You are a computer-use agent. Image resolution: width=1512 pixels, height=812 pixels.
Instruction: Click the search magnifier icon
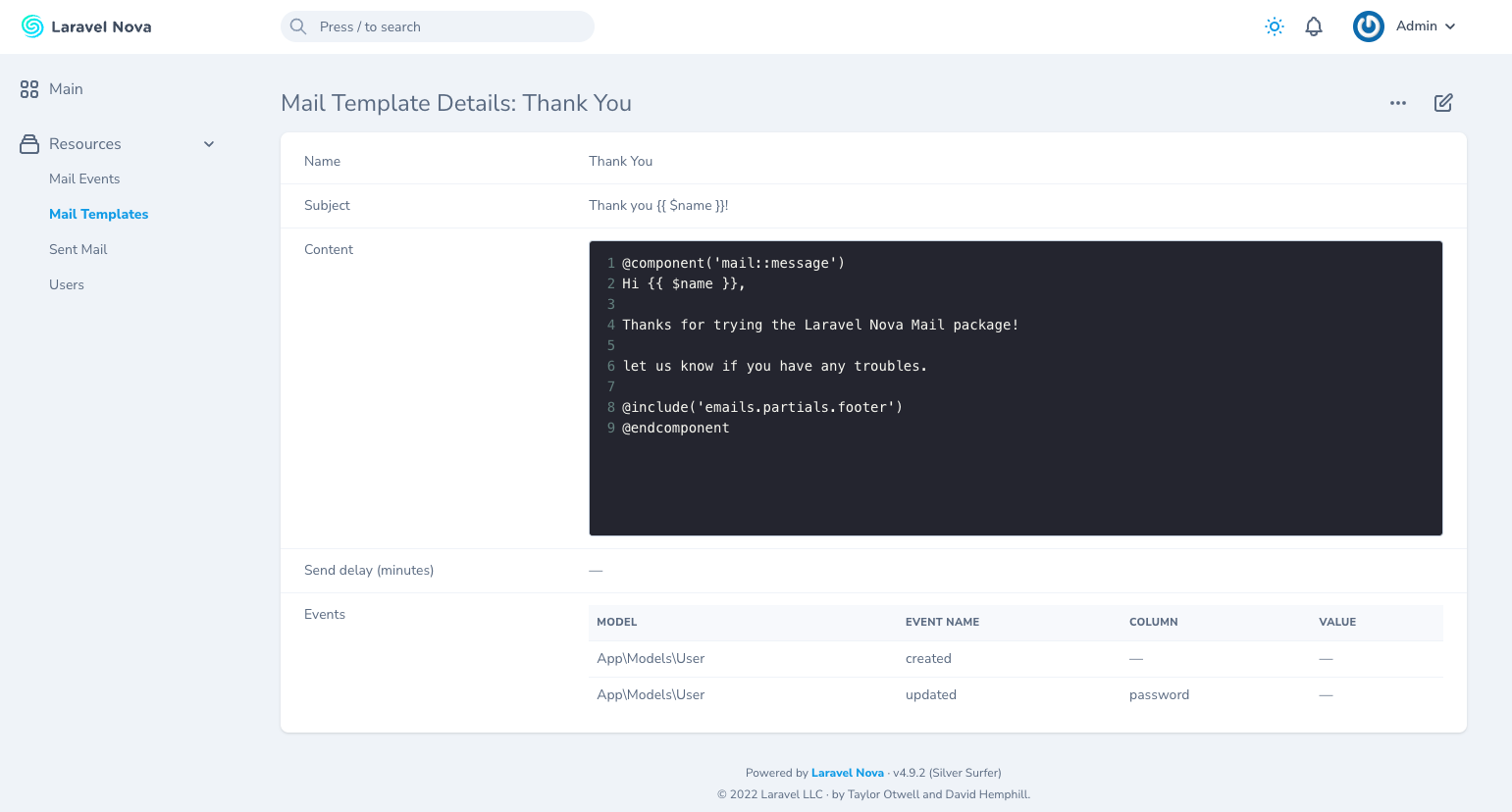tap(298, 26)
